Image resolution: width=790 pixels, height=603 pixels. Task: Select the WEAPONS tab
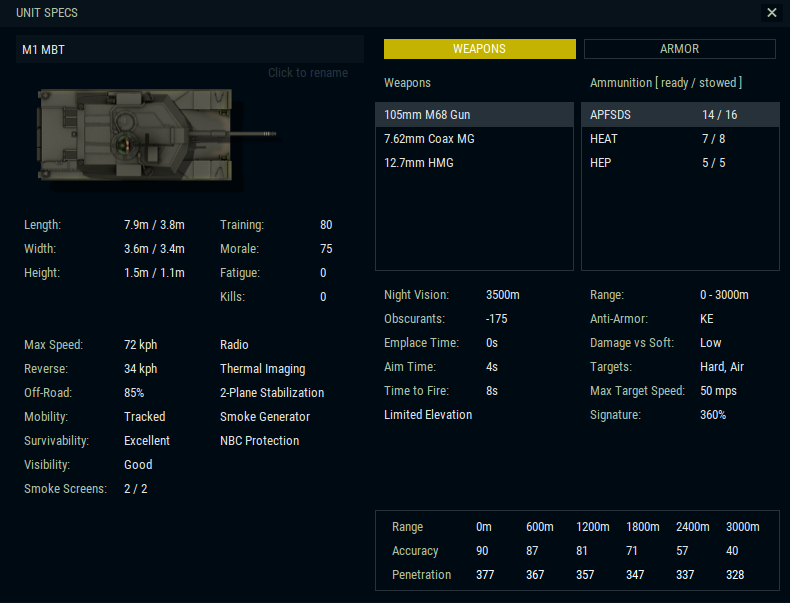479,49
